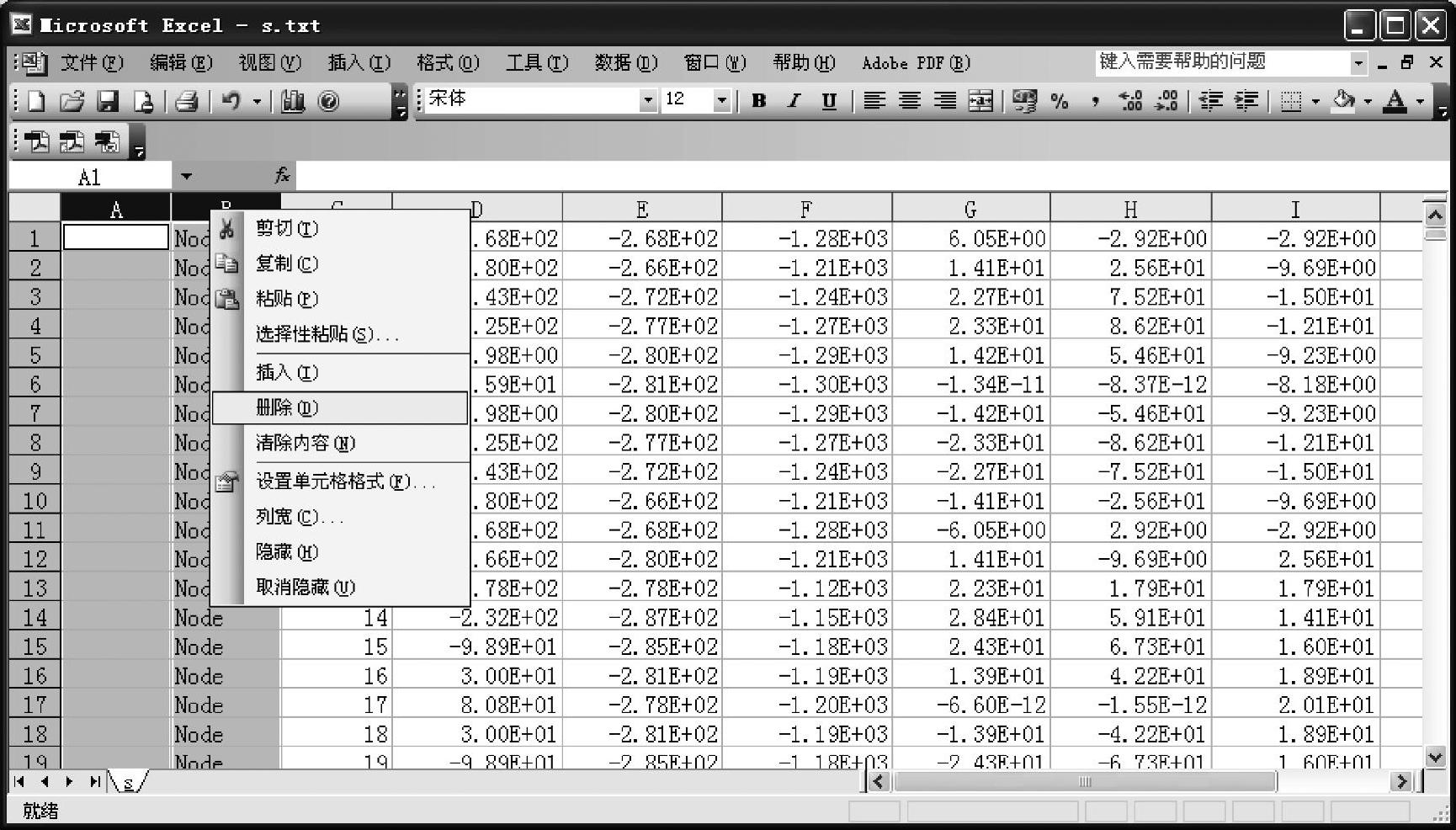1456x830 pixels.
Task: Align text right
Action: [x=945, y=101]
